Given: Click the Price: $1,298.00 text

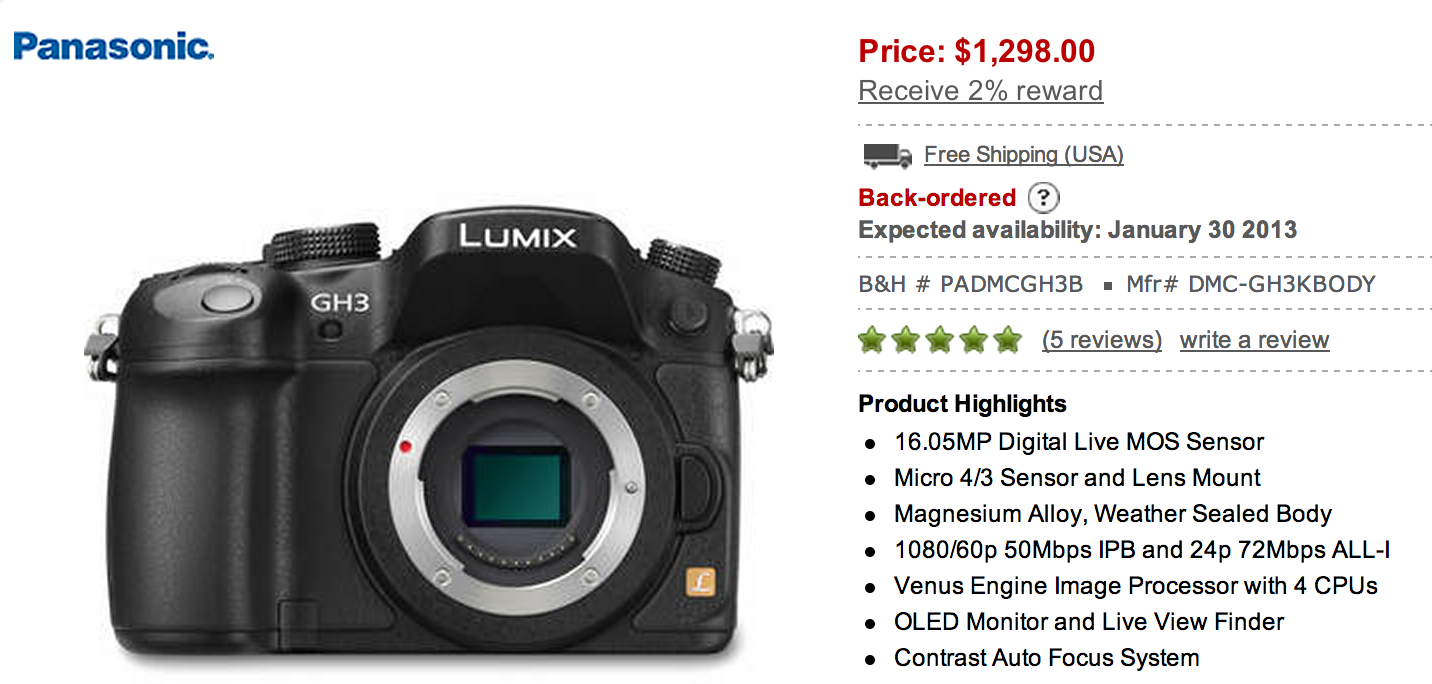Looking at the screenshot, I should (976, 50).
